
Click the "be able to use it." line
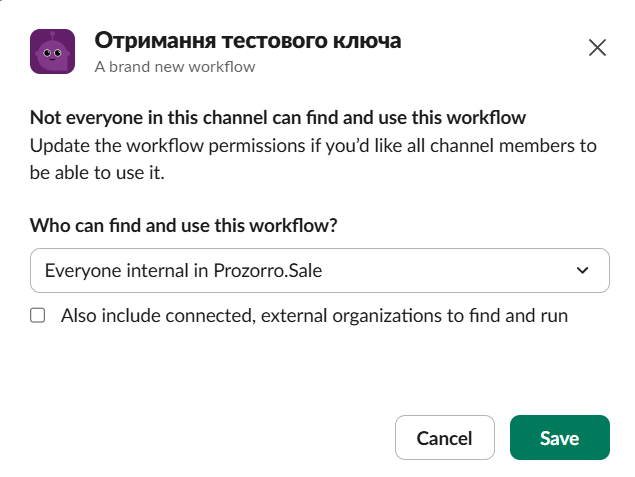[x=96, y=171]
